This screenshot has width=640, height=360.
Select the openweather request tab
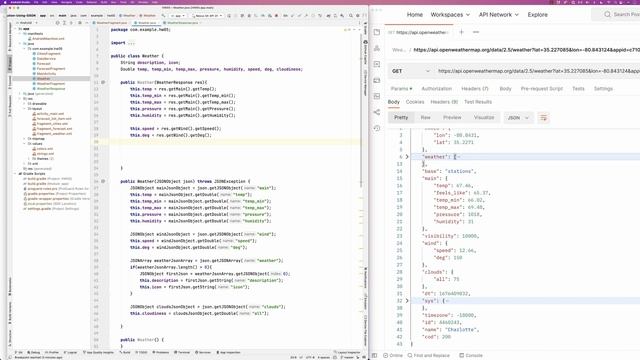click(419, 32)
